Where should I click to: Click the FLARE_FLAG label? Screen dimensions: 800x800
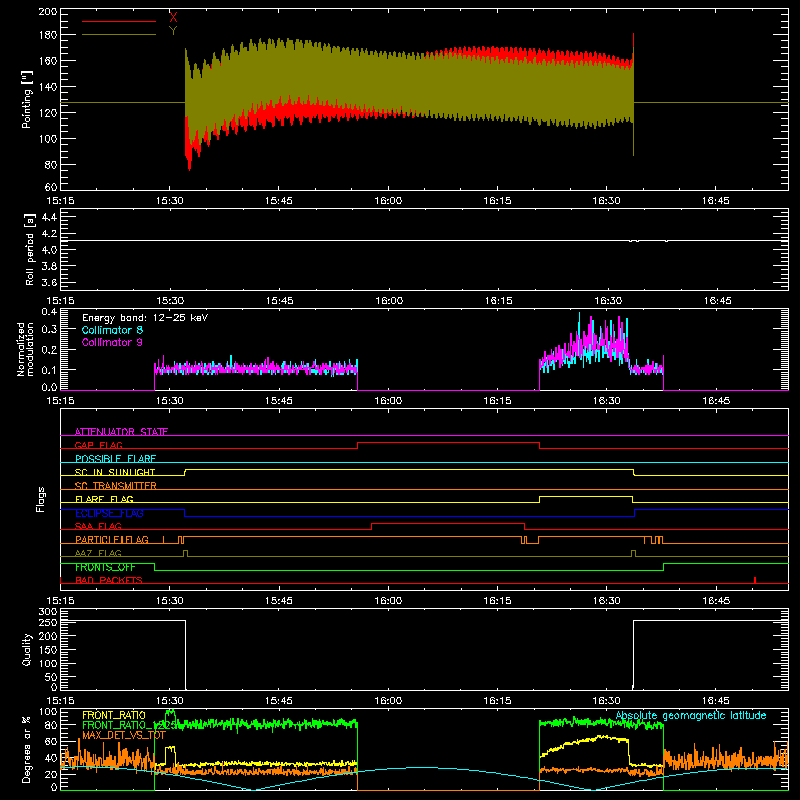click(104, 499)
